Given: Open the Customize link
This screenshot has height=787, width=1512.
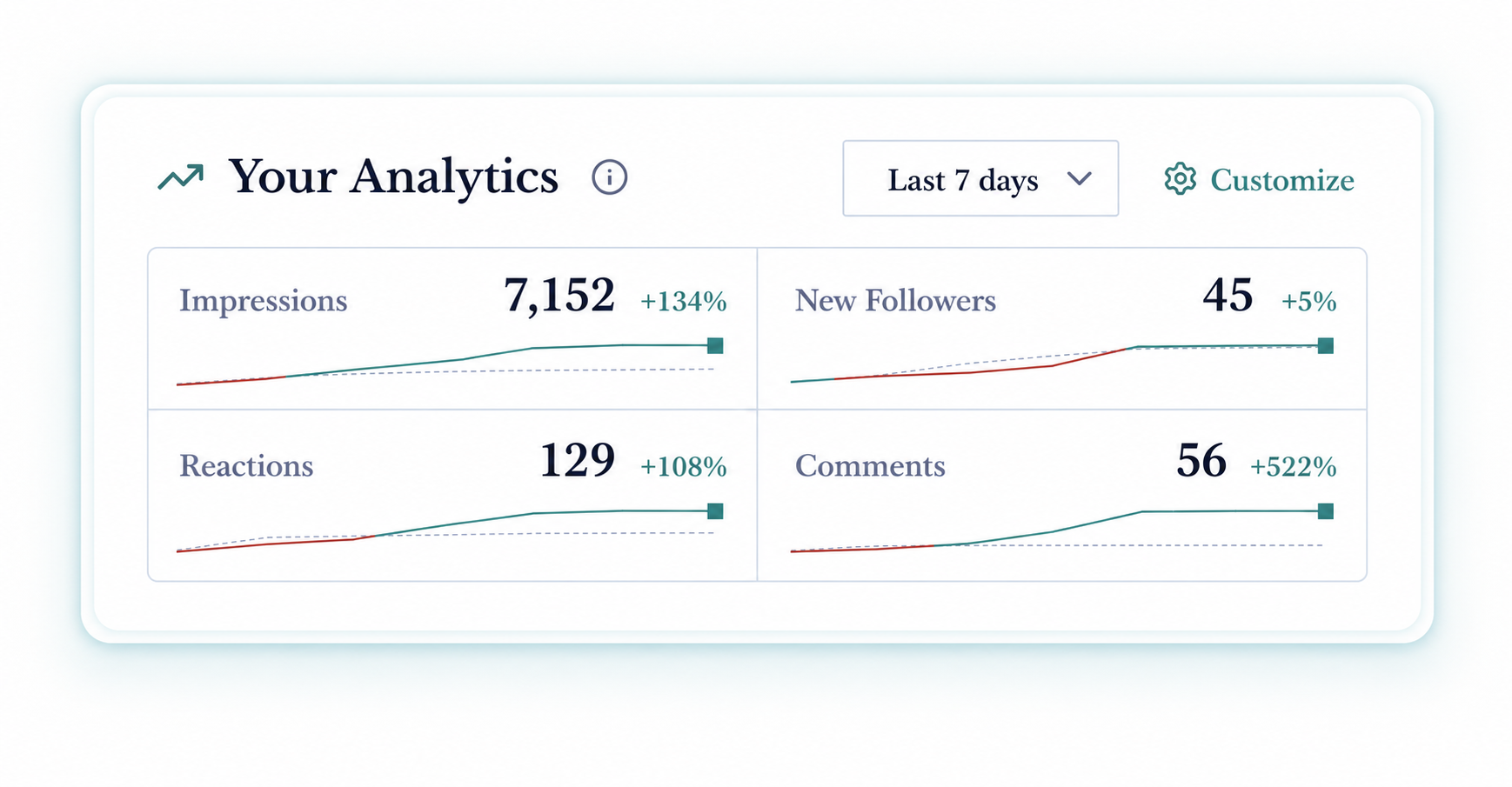Looking at the screenshot, I should click(x=1259, y=179).
